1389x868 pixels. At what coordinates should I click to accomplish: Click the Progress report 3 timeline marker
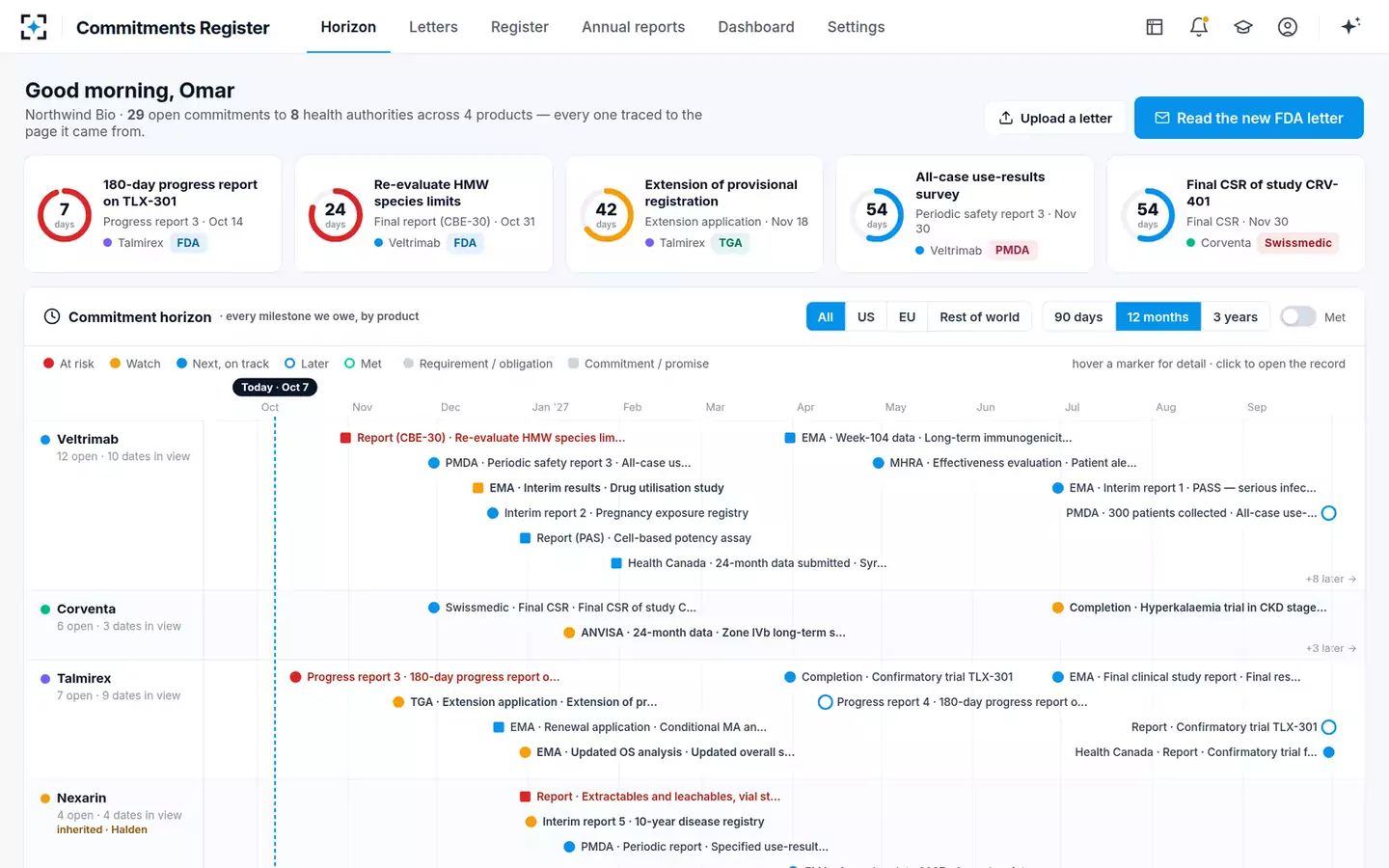tap(296, 677)
